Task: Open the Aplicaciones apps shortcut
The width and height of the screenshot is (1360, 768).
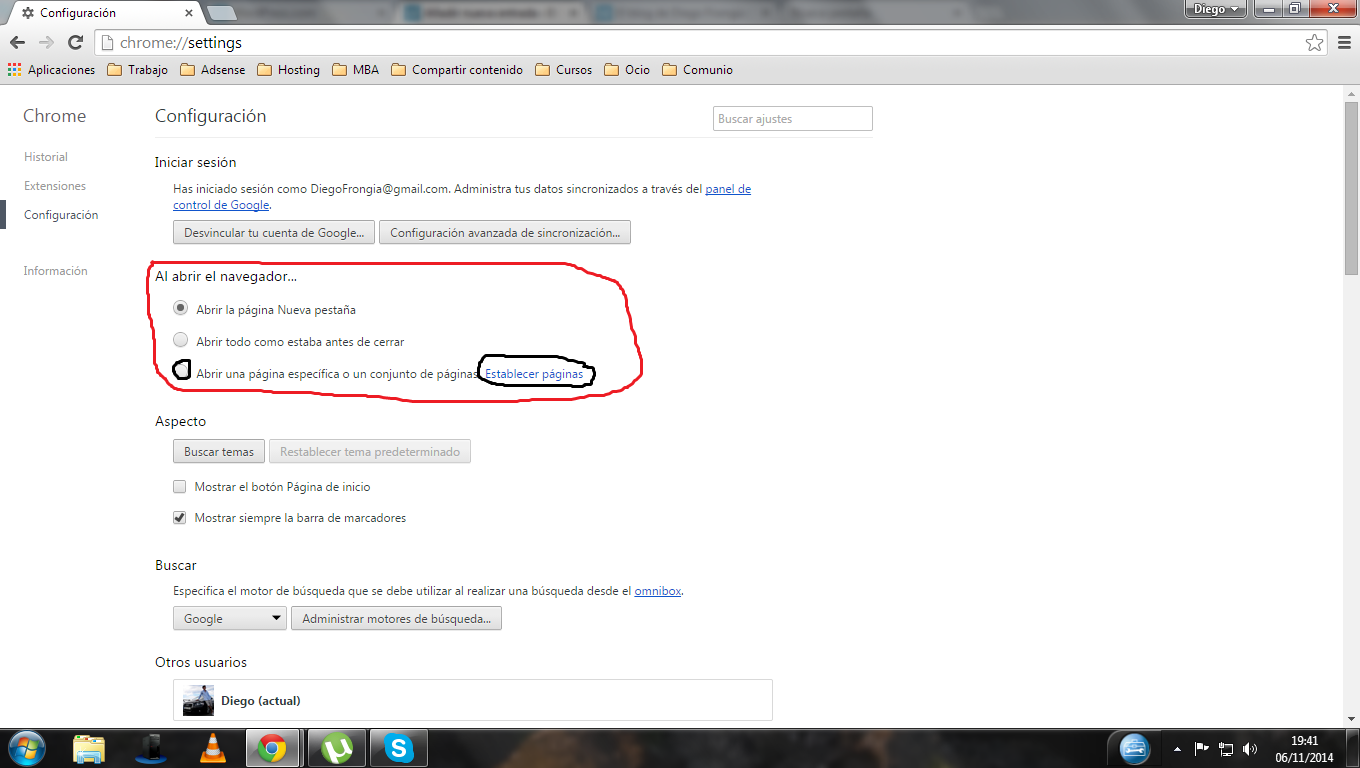Action: pos(51,70)
